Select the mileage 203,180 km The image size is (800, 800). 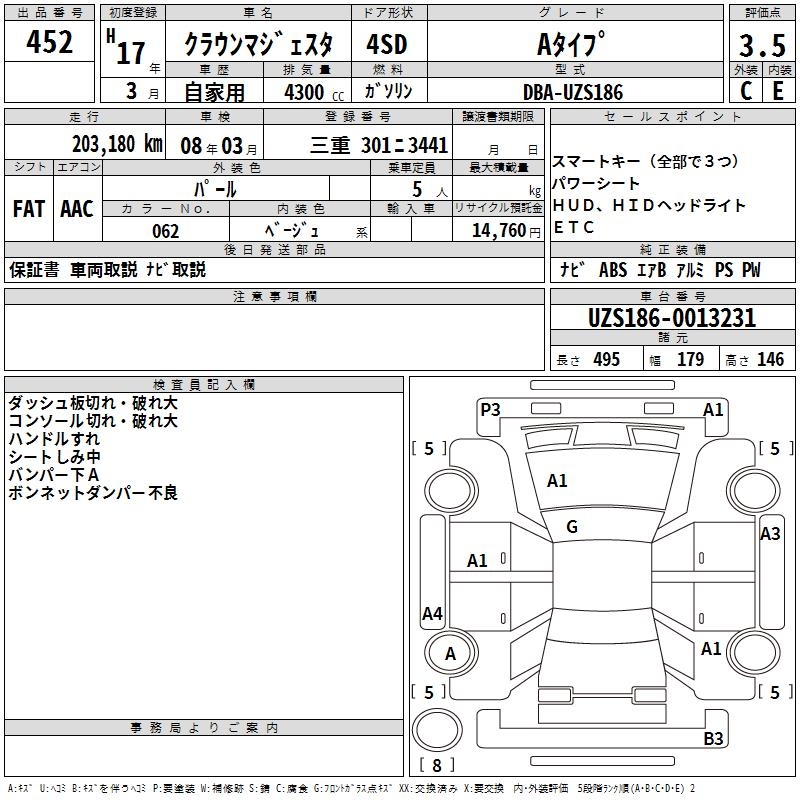[117, 144]
